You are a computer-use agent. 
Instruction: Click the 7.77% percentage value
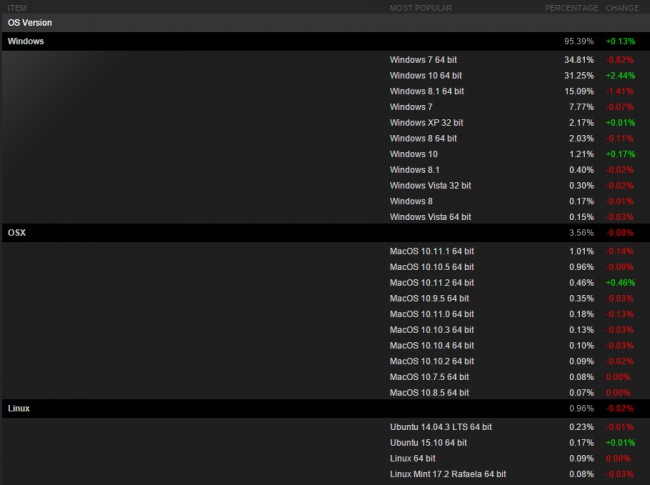[x=581, y=107]
